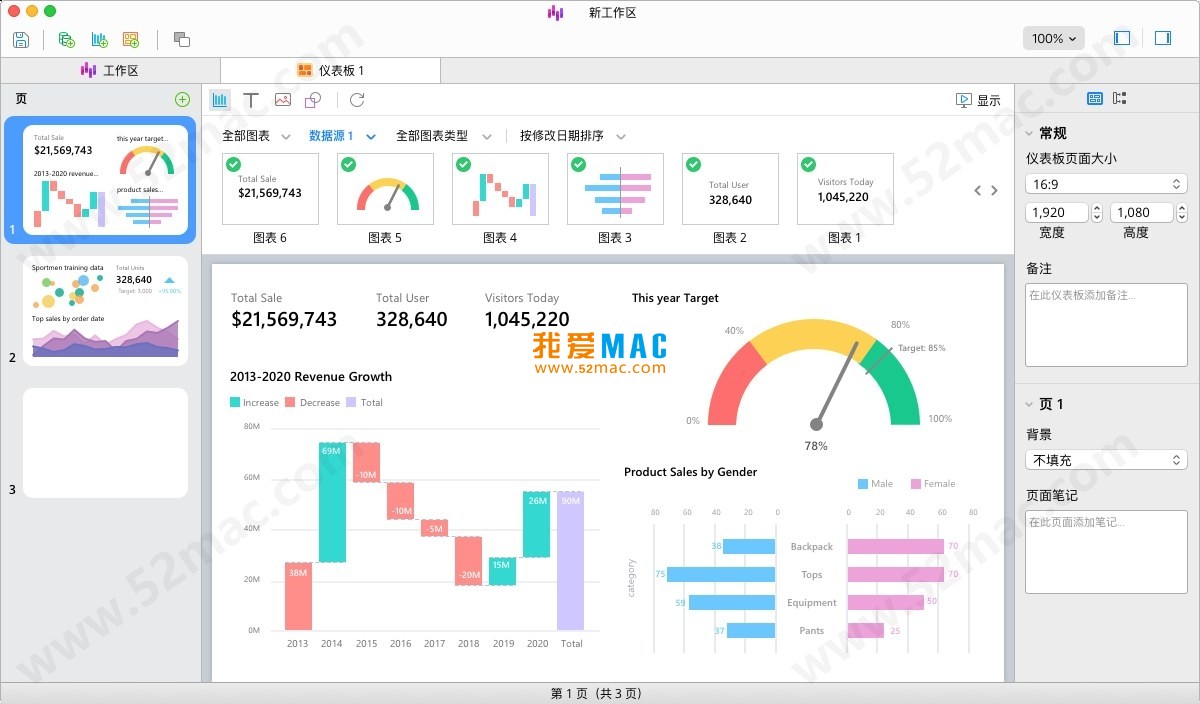Toggle the green check on 图表 3
Screen dimensions: 1200x704
click(579, 164)
